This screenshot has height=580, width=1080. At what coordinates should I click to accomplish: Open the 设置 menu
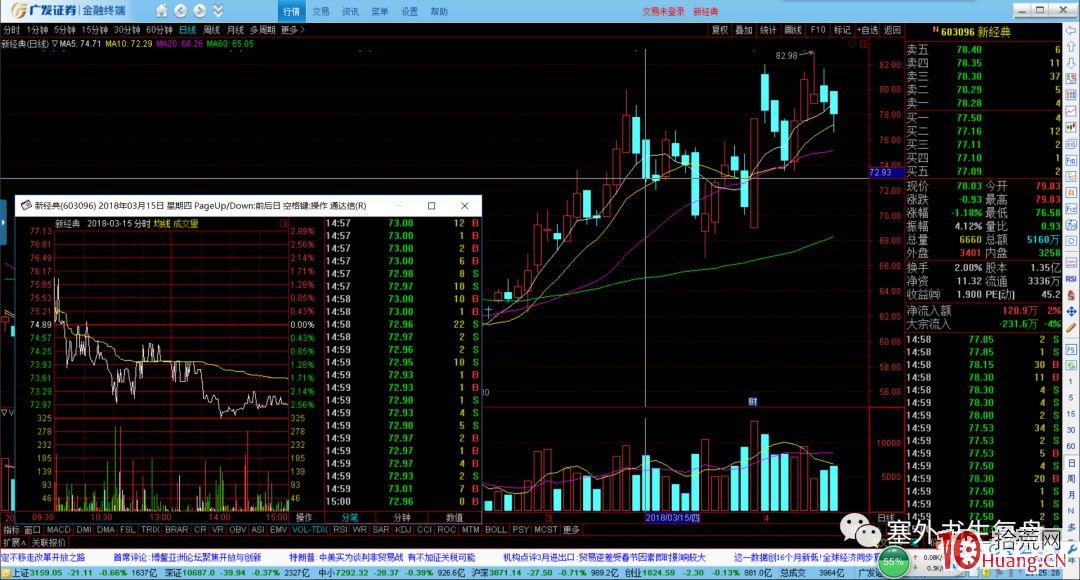point(410,11)
